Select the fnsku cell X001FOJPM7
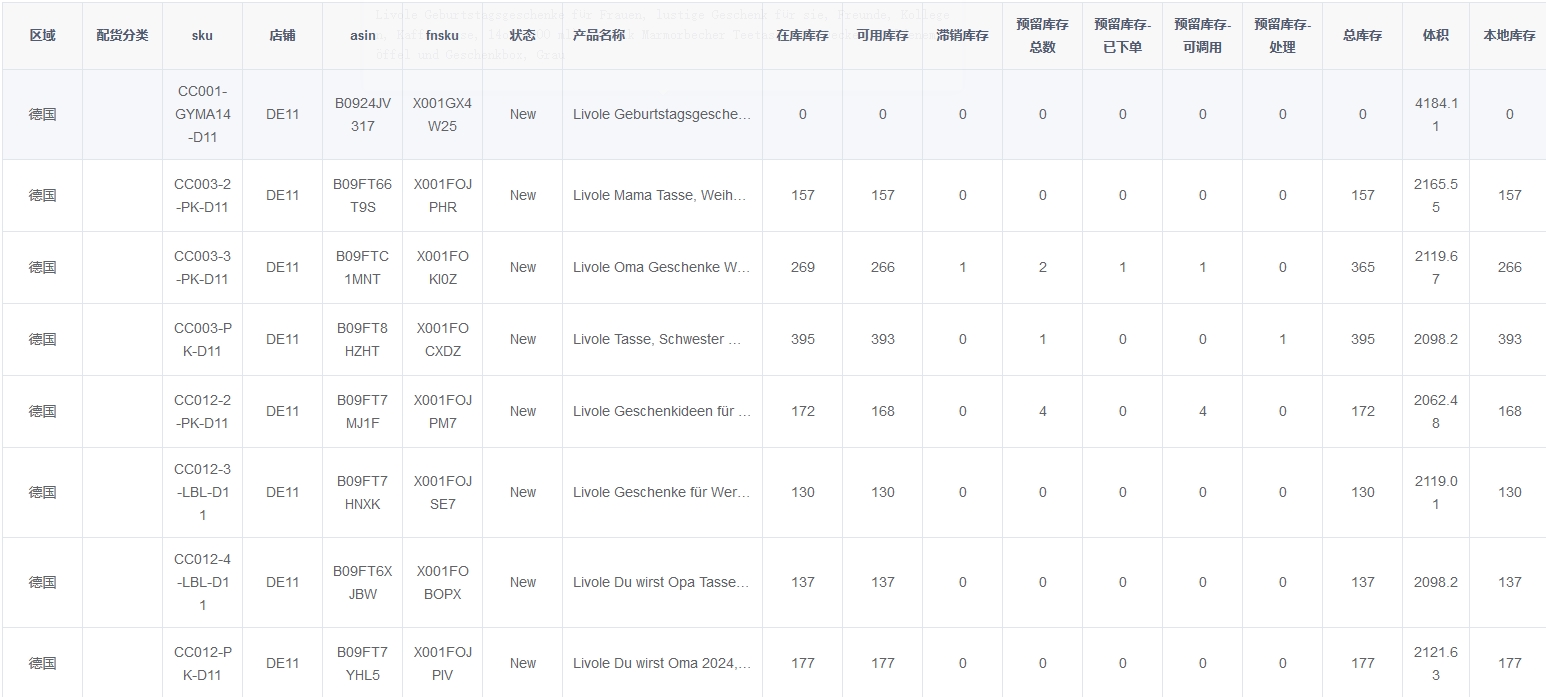This screenshot has width=1546, height=697. 442,411
